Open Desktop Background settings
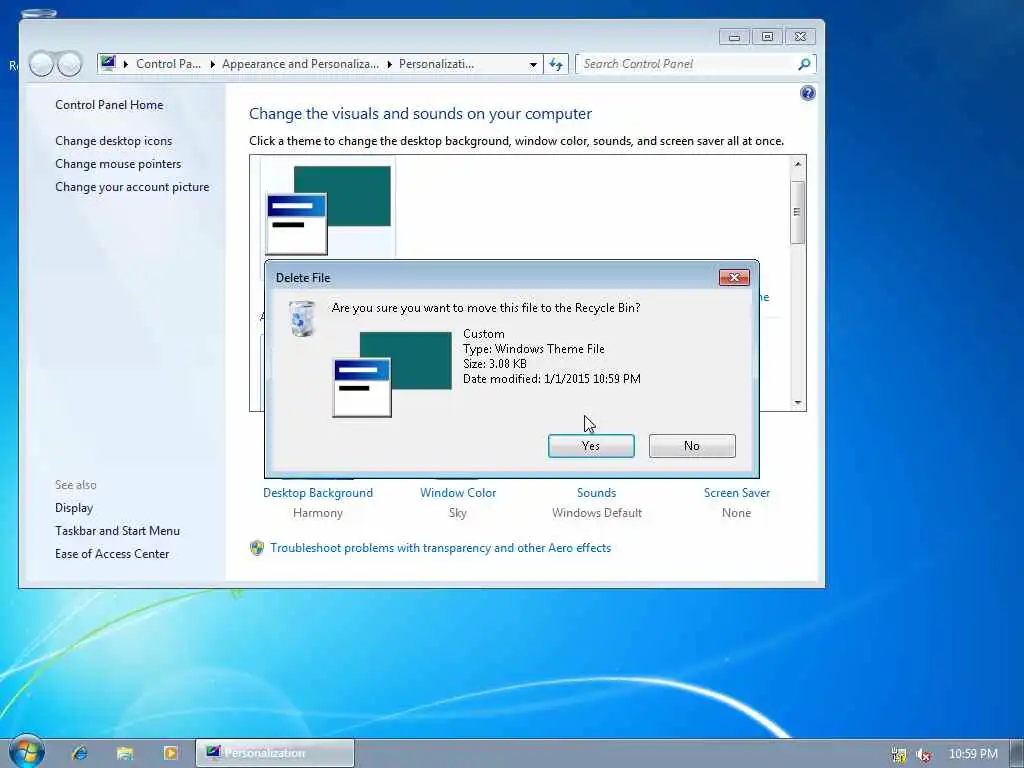The height and width of the screenshot is (768, 1024). pyautogui.click(x=318, y=493)
